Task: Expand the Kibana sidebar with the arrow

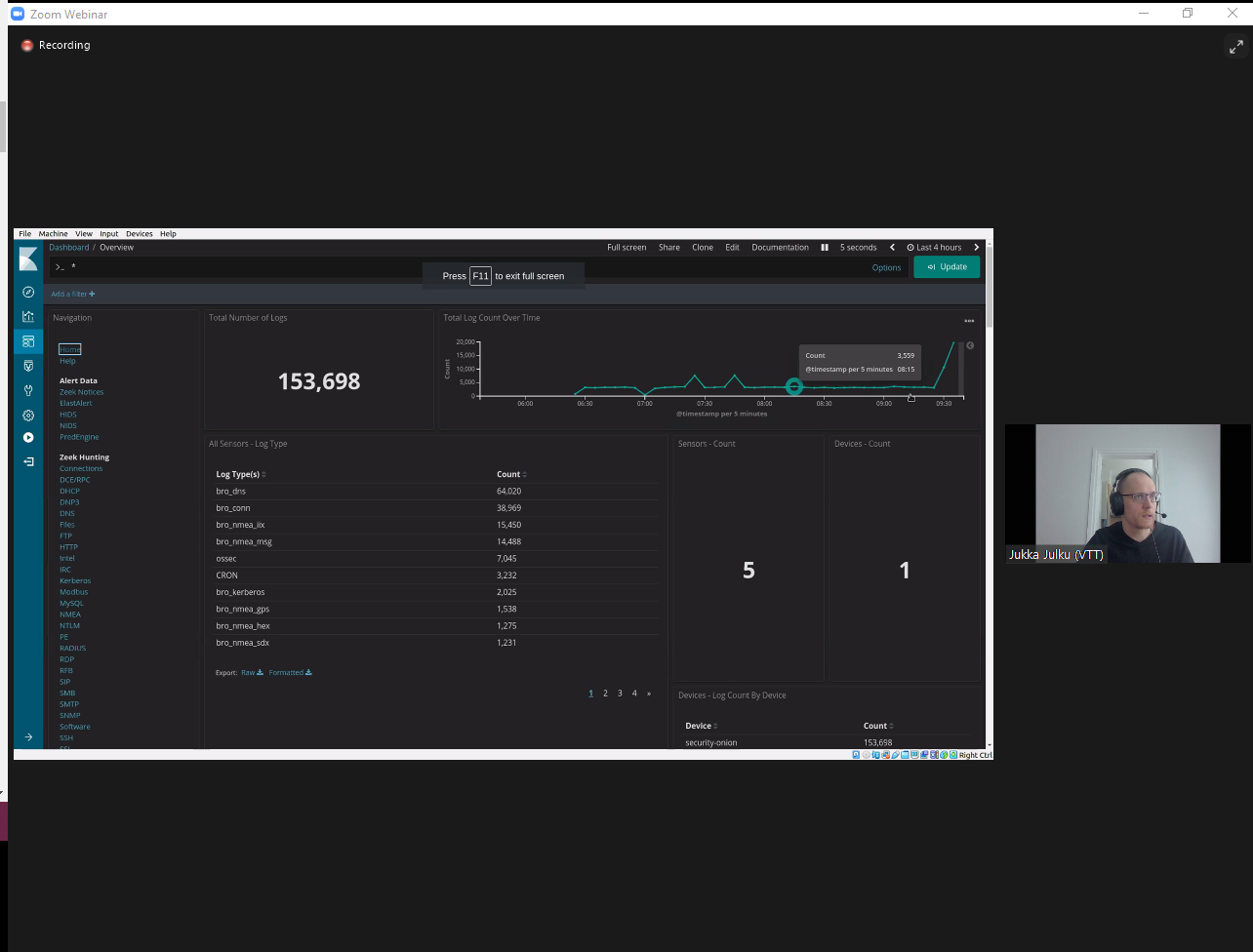Action: (x=28, y=737)
